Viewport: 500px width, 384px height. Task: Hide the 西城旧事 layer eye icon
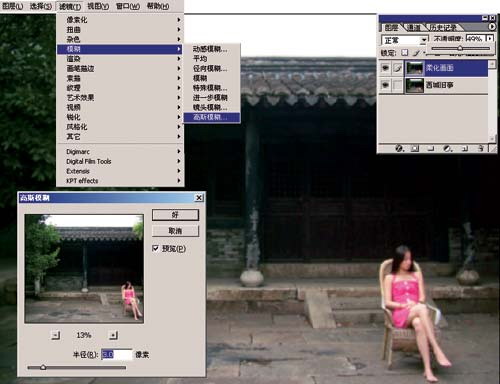[385, 85]
